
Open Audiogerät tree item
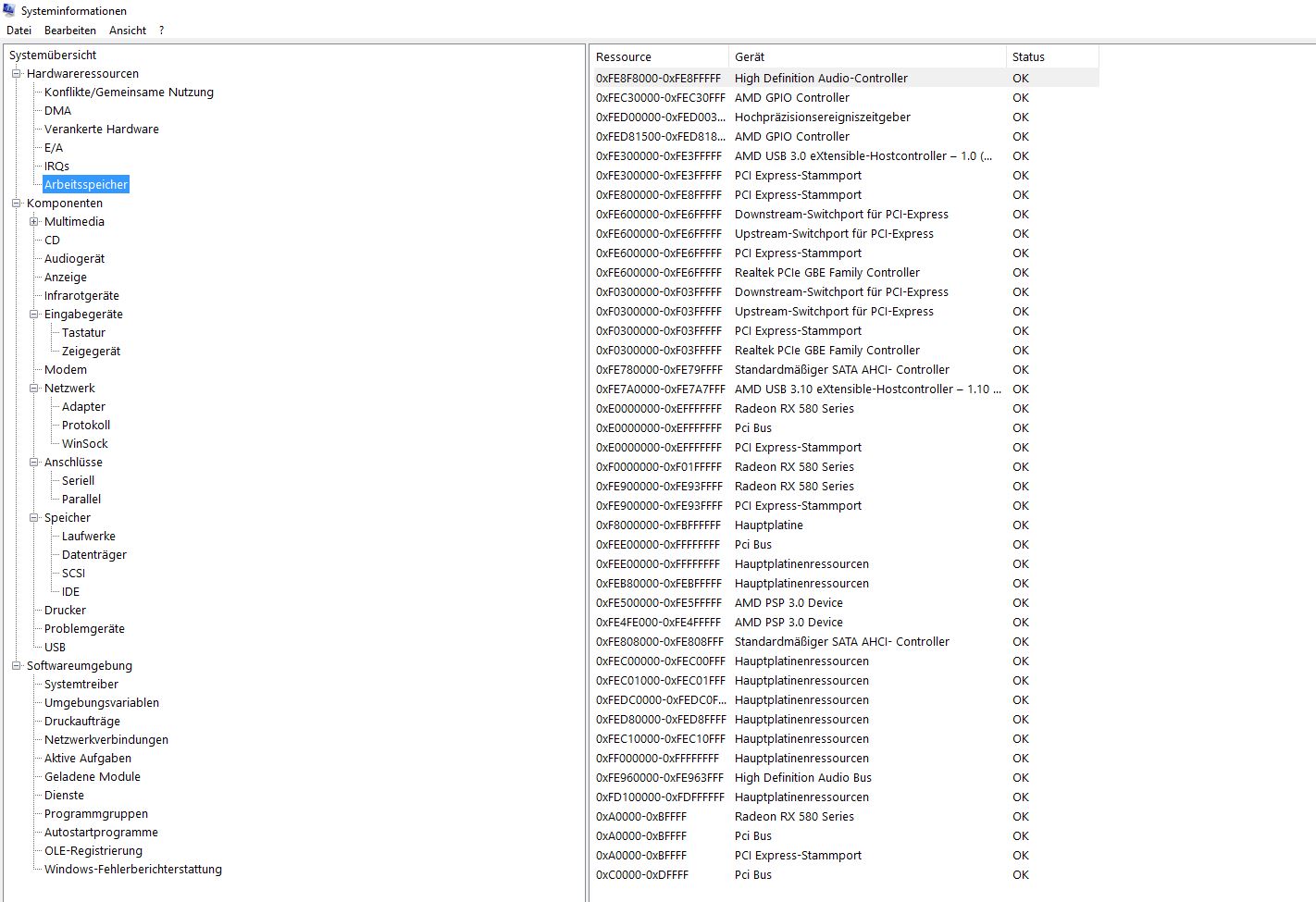tap(74, 258)
